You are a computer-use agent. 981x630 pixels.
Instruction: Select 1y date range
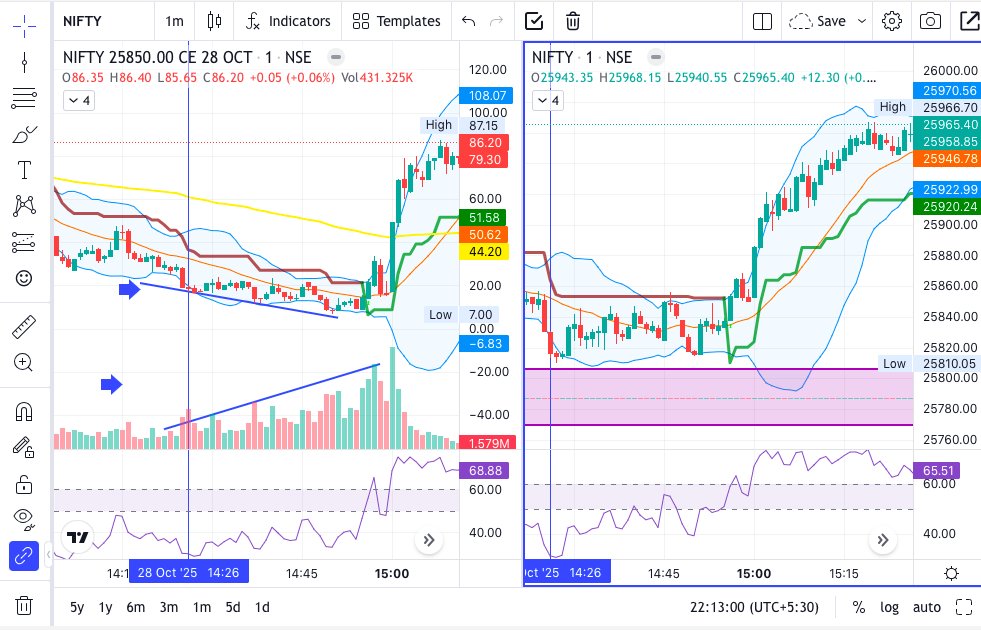click(106, 607)
